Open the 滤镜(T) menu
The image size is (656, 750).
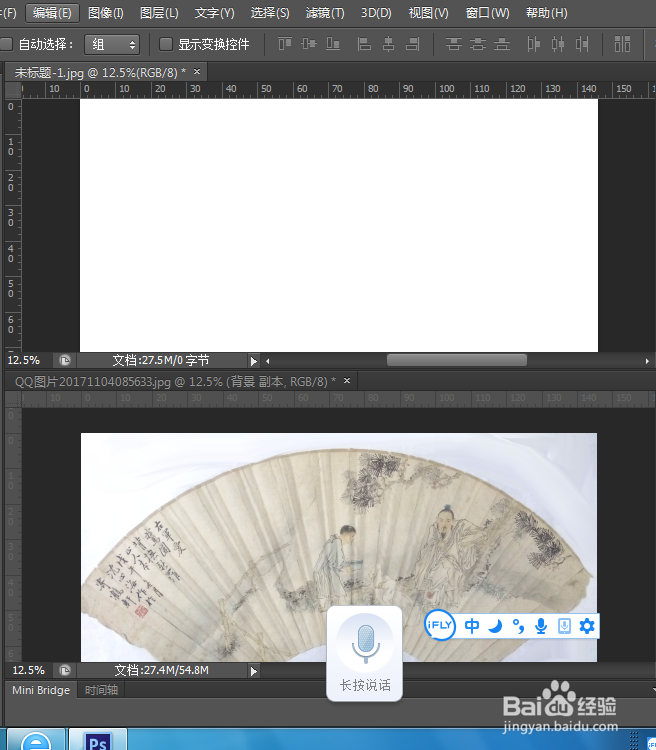(325, 13)
